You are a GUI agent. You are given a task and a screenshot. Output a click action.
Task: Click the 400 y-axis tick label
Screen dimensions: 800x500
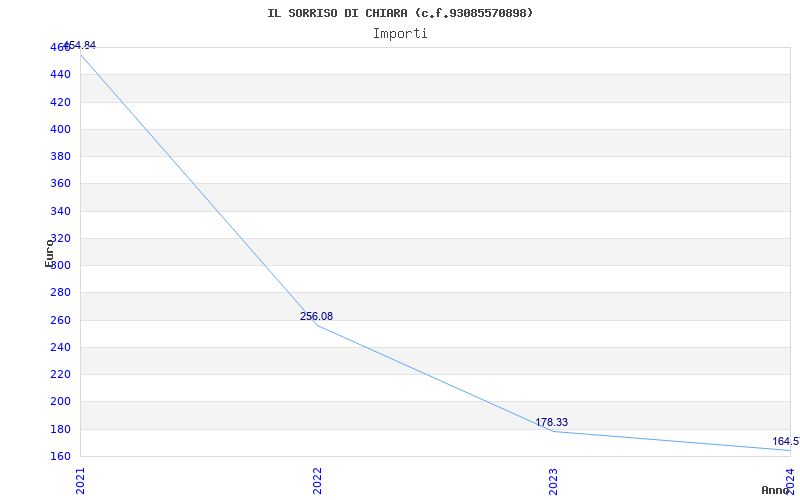(x=60, y=130)
